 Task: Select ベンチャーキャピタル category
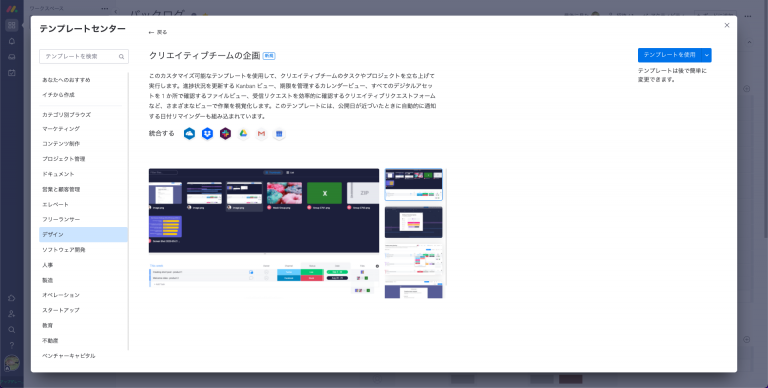pyautogui.click(x=69, y=356)
